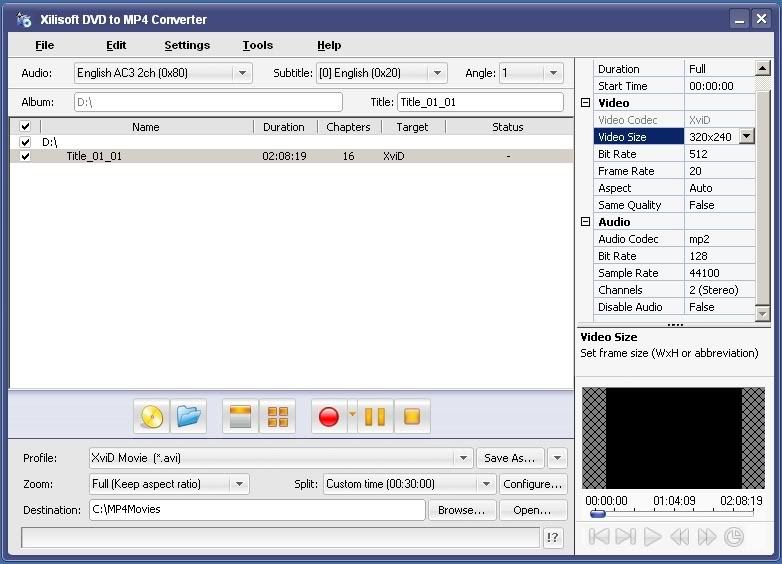Image resolution: width=782 pixels, height=564 pixels.
Task: Click the Browse... button
Action: [x=462, y=510]
